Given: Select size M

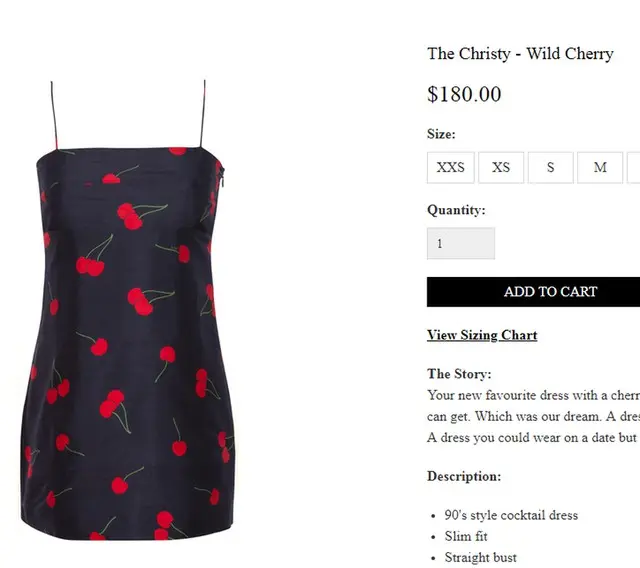Looking at the screenshot, I should 600,168.
